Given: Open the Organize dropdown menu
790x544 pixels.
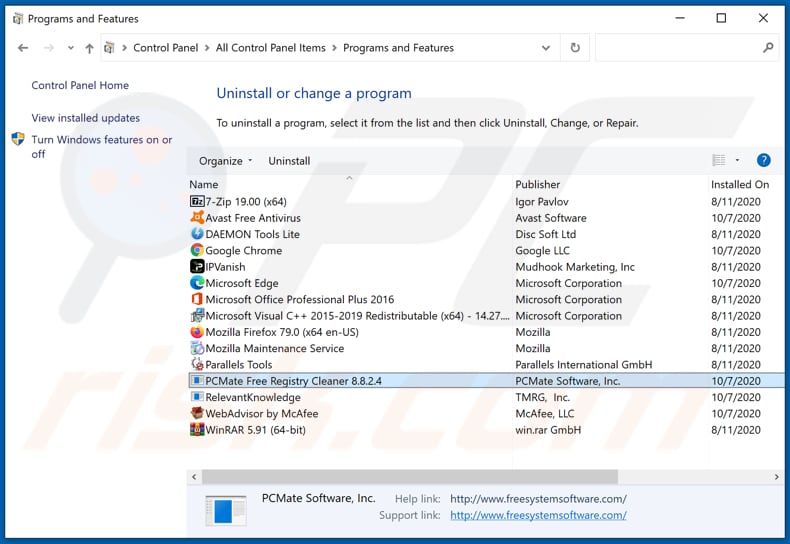Looking at the screenshot, I should (x=225, y=161).
